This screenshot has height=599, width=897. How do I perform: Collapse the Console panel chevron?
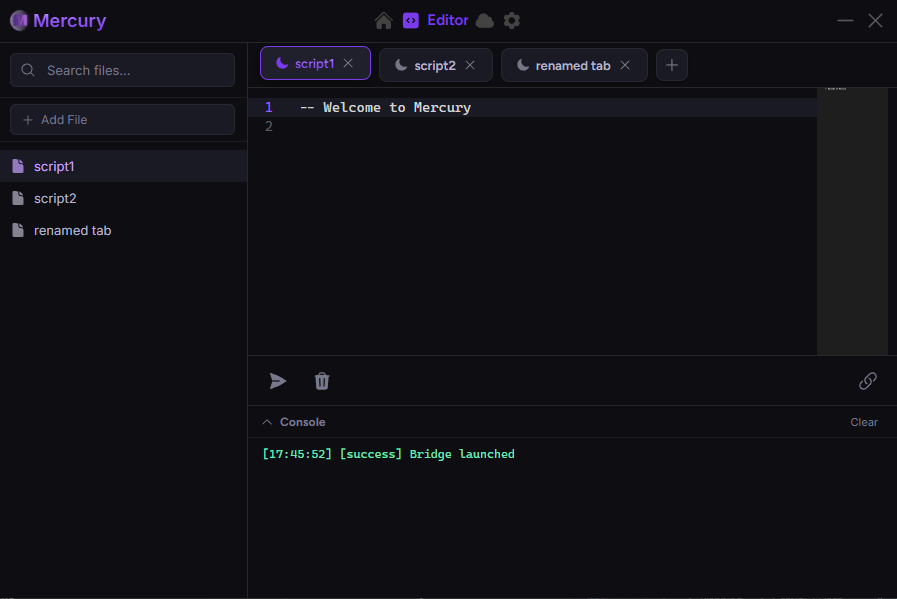pos(267,422)
